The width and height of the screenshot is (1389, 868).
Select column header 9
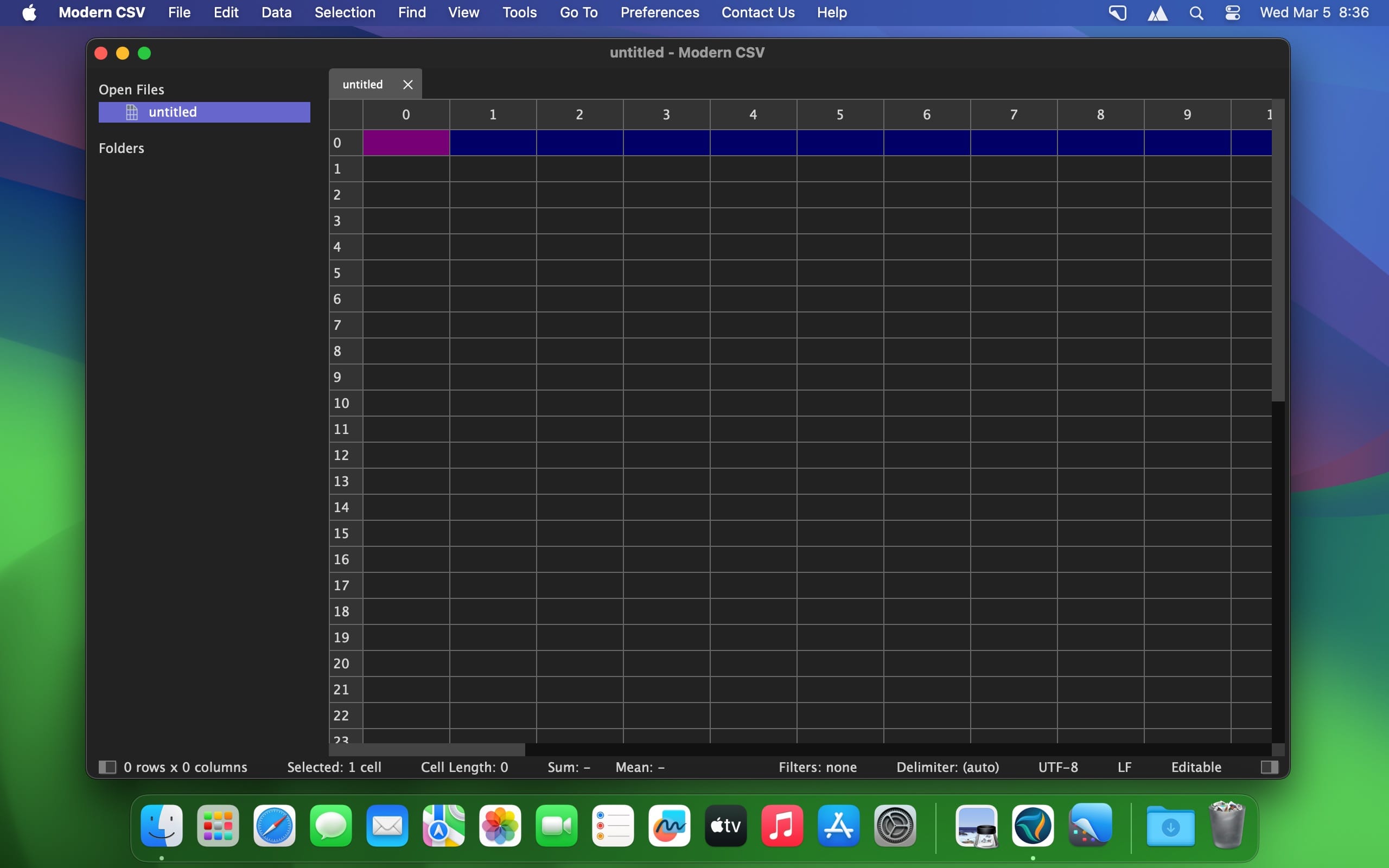click(x=1187, y=114)
